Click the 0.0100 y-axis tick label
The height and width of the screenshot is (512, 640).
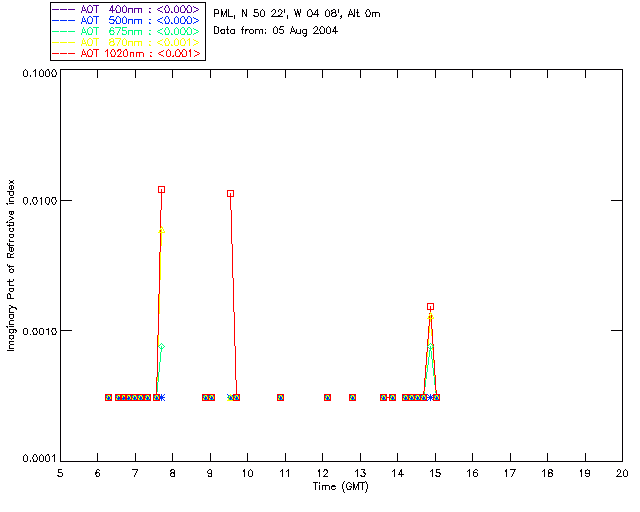click(39, 201)
